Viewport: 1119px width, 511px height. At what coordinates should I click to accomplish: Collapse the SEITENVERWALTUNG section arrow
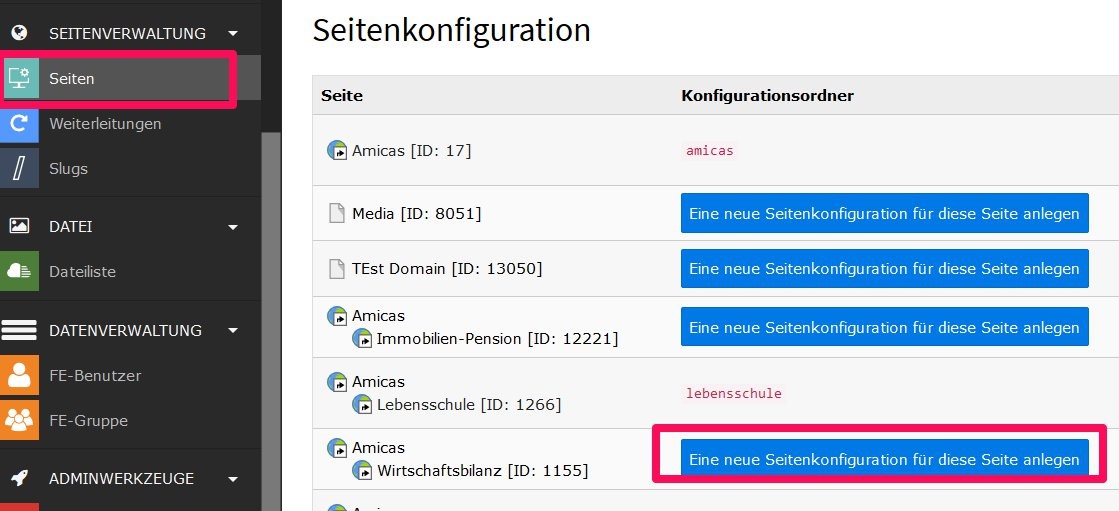(233, 33)
